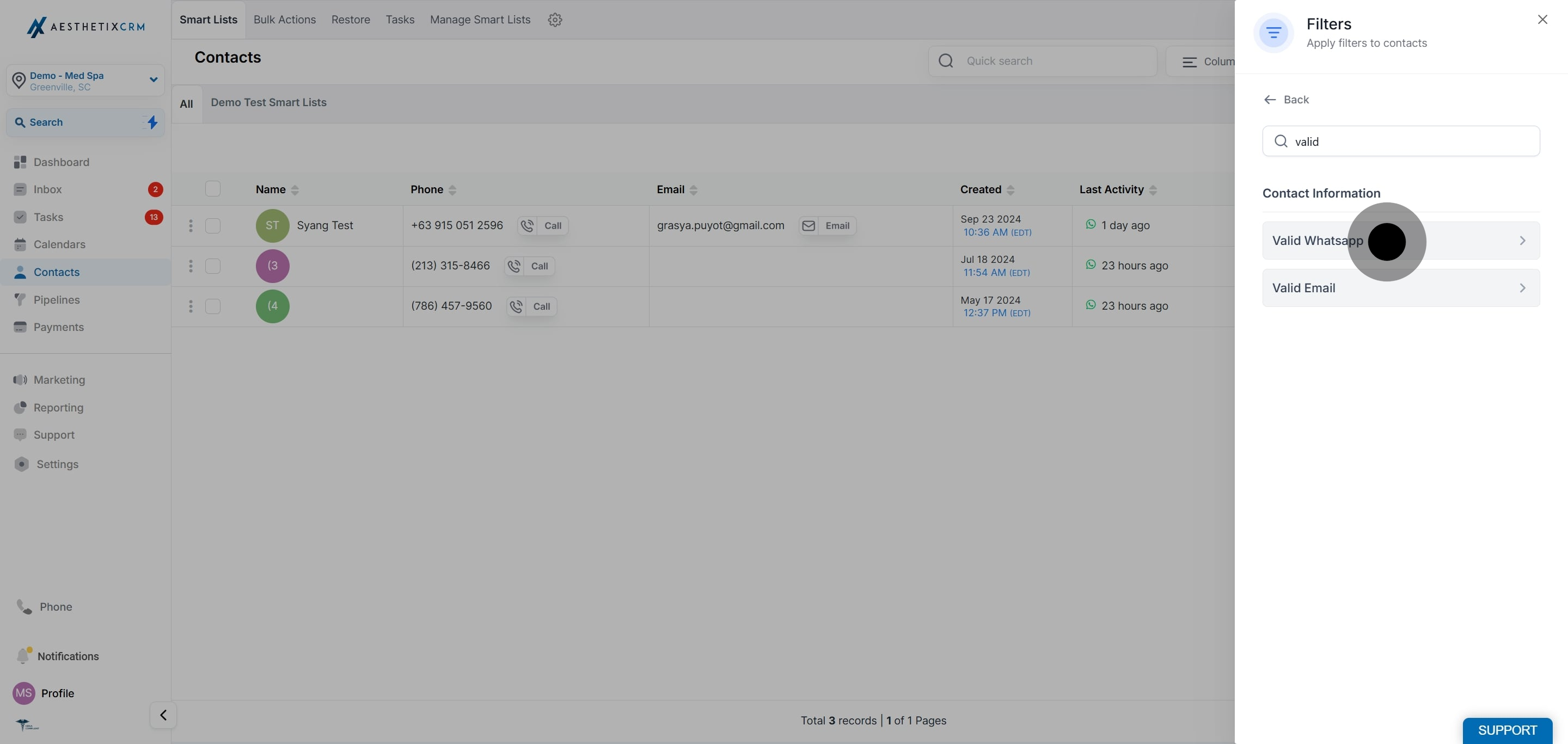1568x744 pixels.
Task: Check the box for Syang Test contact
Action: point(212,226)
